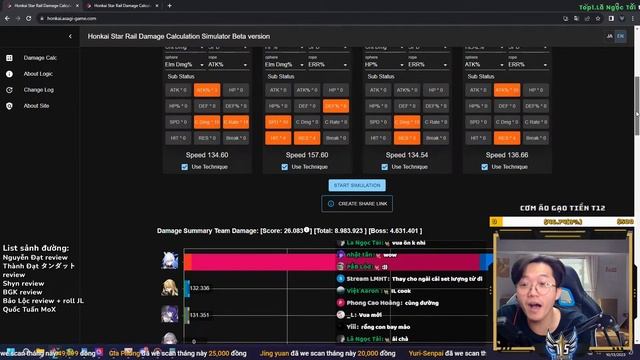This screenshot has height=360, width=640.
Task: Open the HP% sphere dropdown in the Speed 134.54 card
Action: tap(384, 64)
